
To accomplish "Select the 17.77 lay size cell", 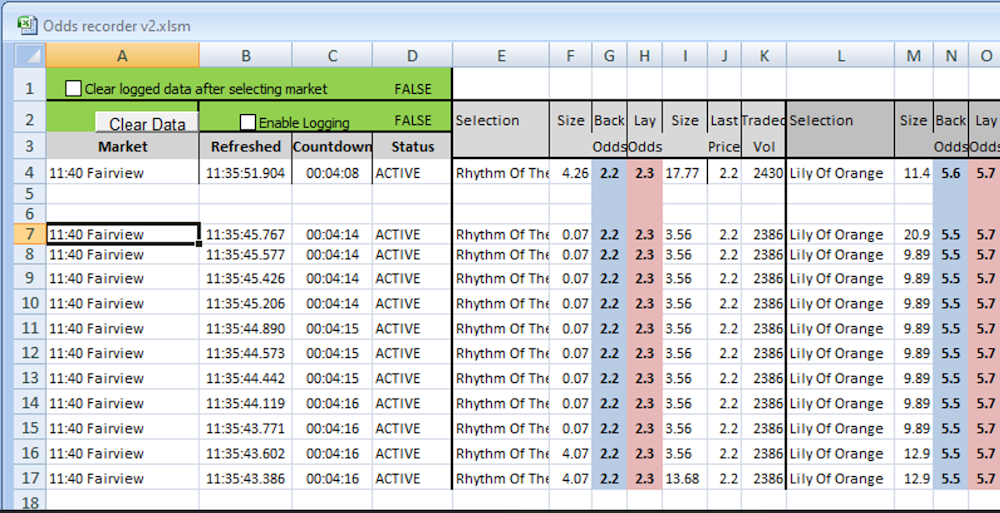I will [x=684, y=173].
